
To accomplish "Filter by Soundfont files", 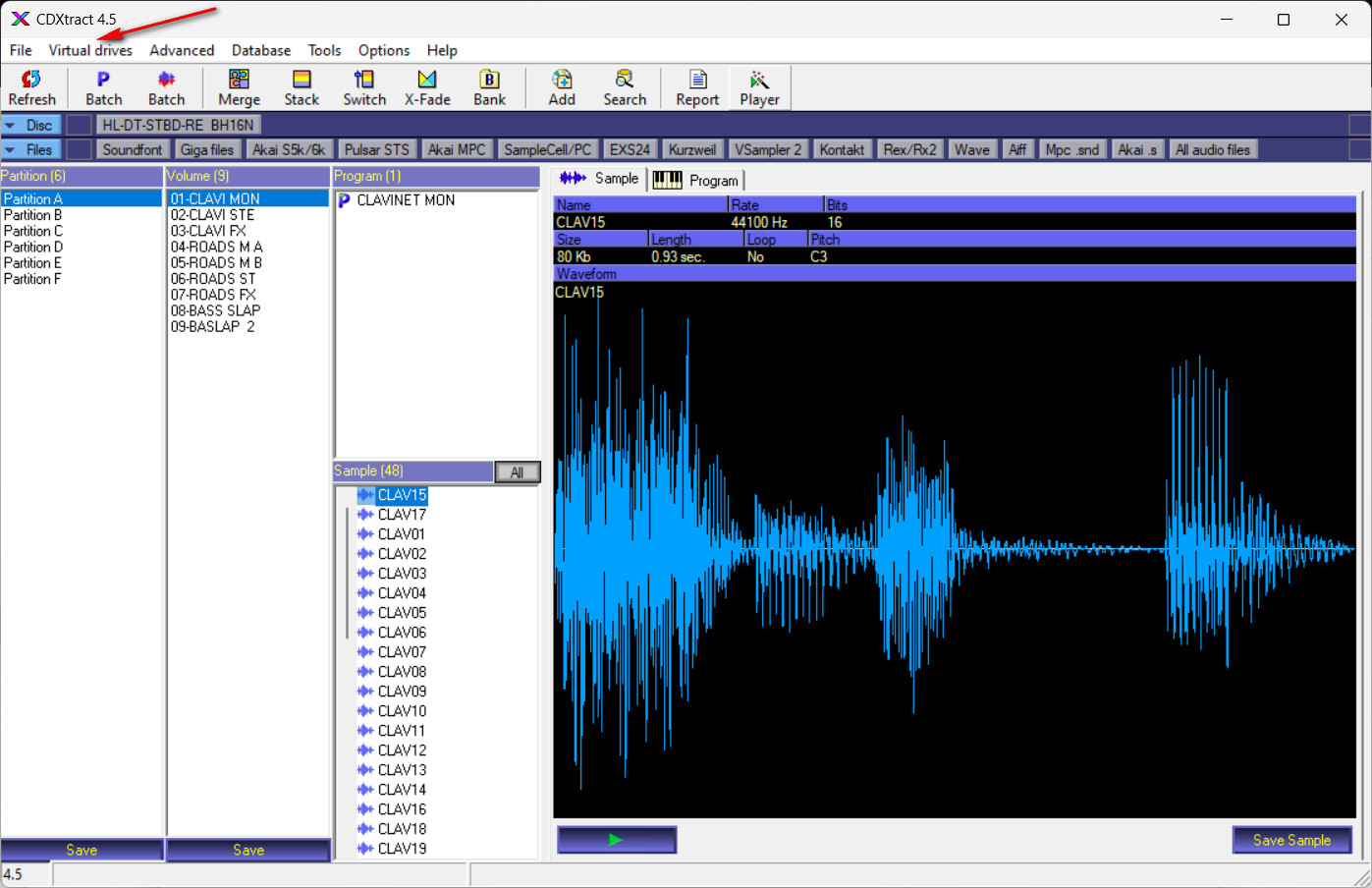I will click(x=132, y=149).
